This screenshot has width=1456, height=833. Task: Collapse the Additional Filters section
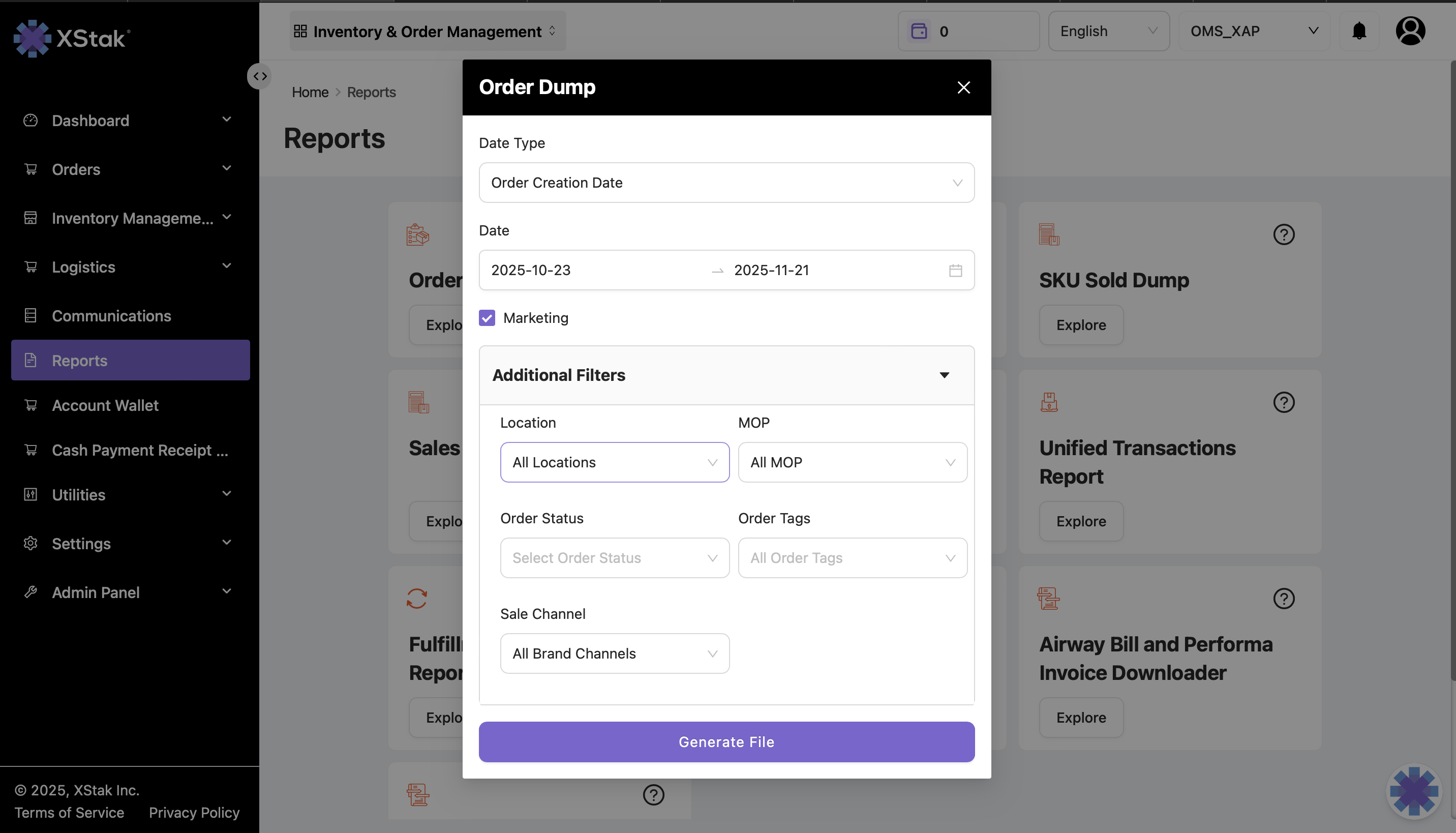click(944, 375)
